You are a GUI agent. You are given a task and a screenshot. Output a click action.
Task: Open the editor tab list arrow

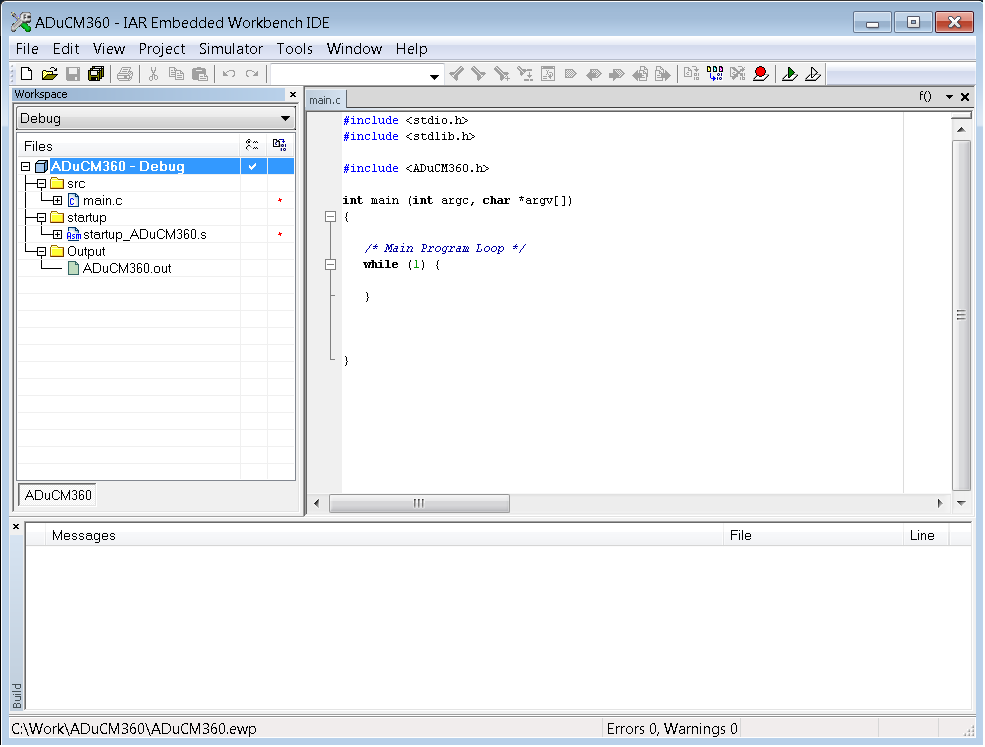(x=949, y=97)
